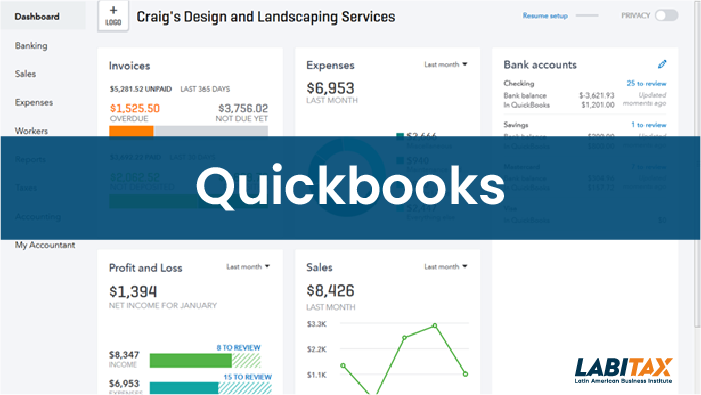The height and width of the screenshot is (395, 701).
Task: Click the orange overdue invoices bar
Action: [x=131, y=131]
